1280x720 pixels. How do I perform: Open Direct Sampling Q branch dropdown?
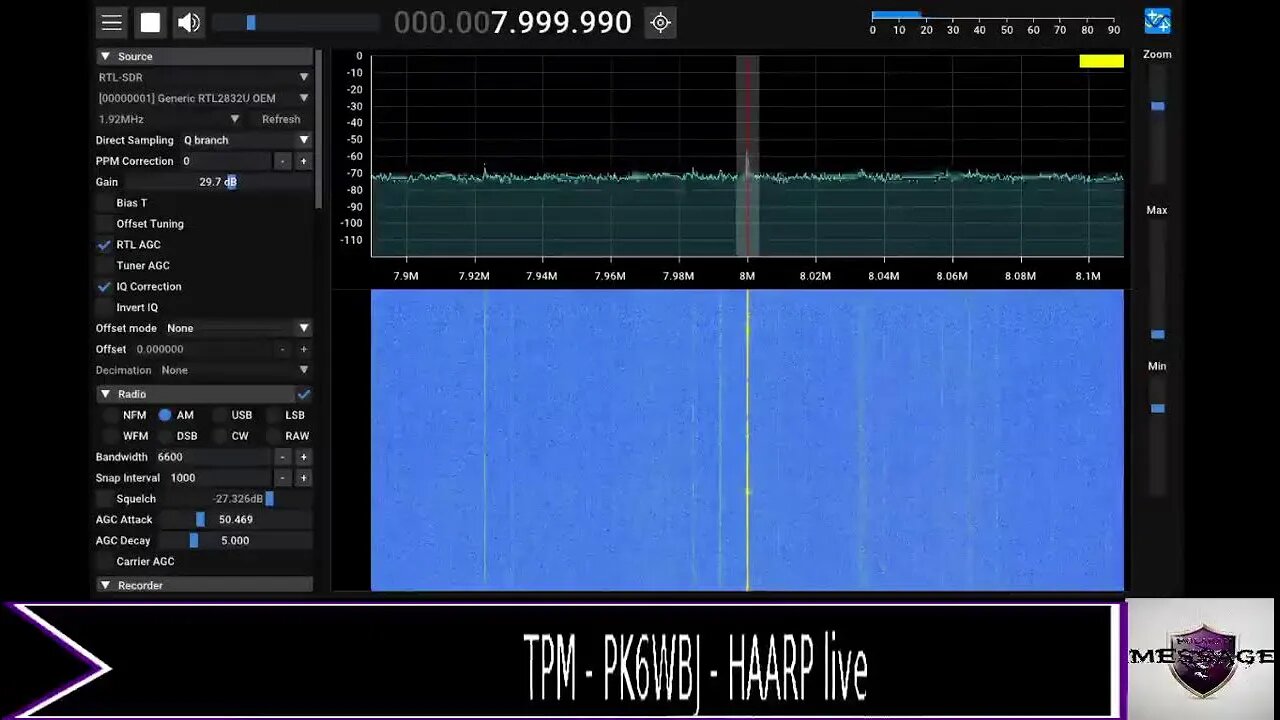pyautogui.click(x=246, y=140)
